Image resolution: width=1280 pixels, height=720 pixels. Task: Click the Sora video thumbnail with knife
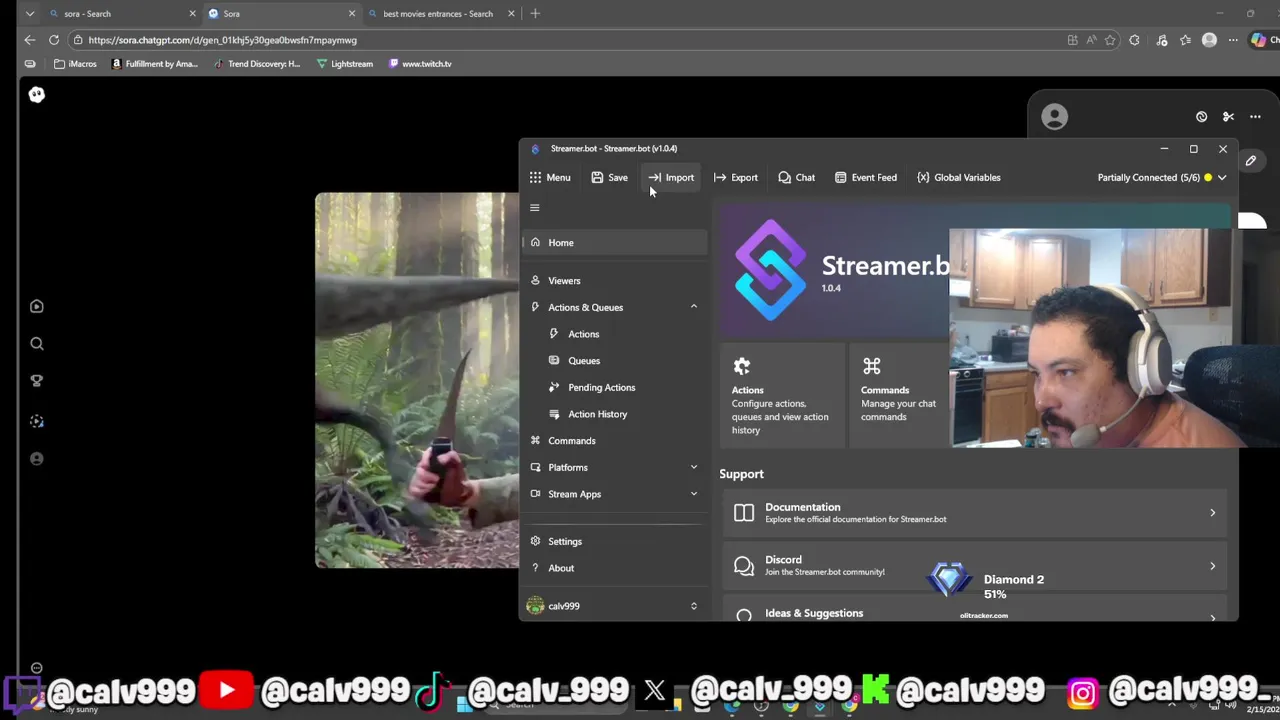point(417,380)
